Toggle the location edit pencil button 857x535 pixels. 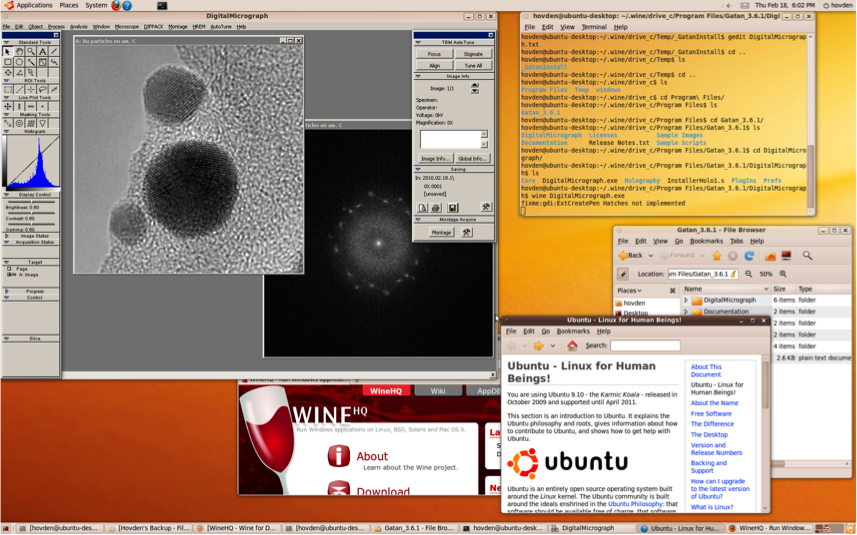(623, 274)
